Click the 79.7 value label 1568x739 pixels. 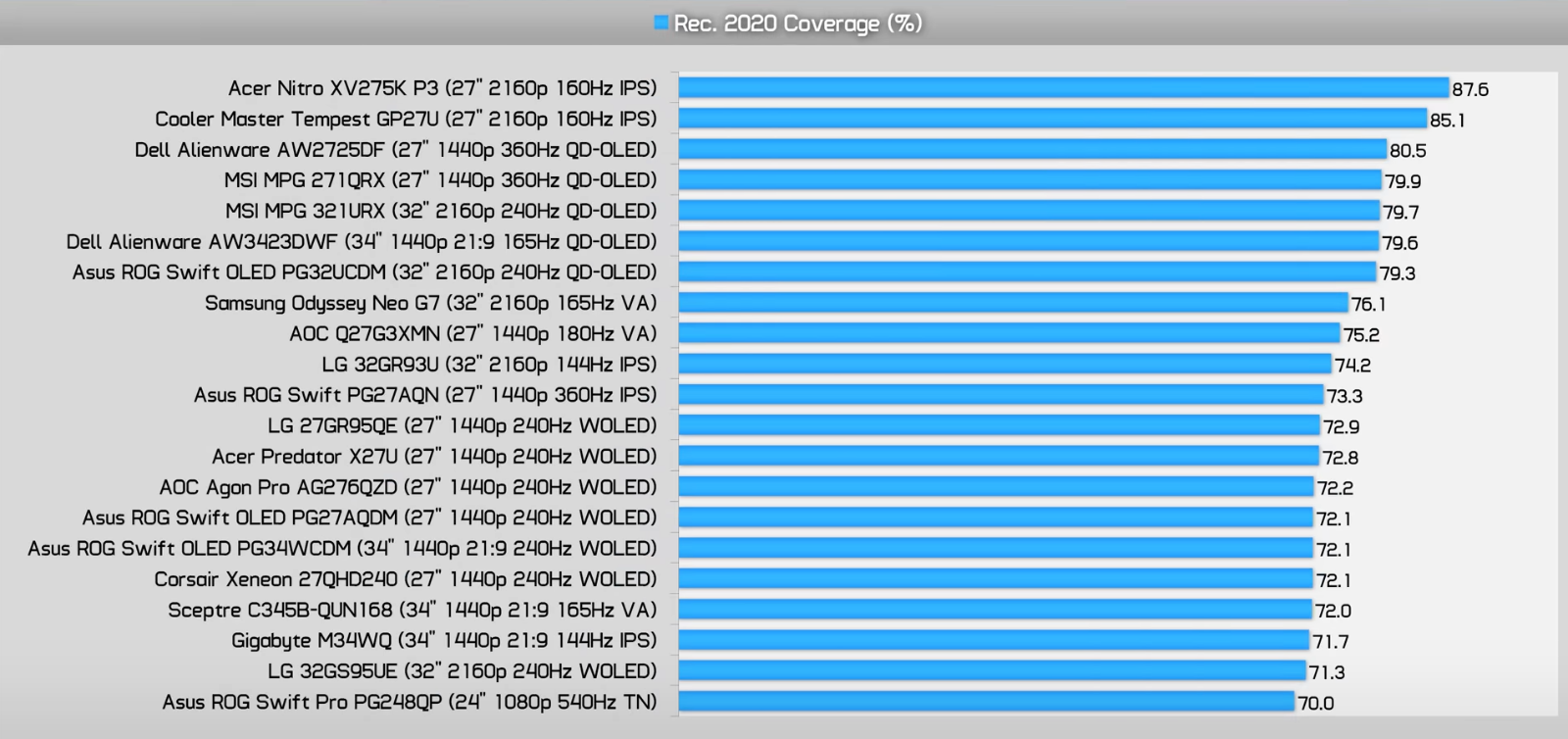tap(1401, 213)
